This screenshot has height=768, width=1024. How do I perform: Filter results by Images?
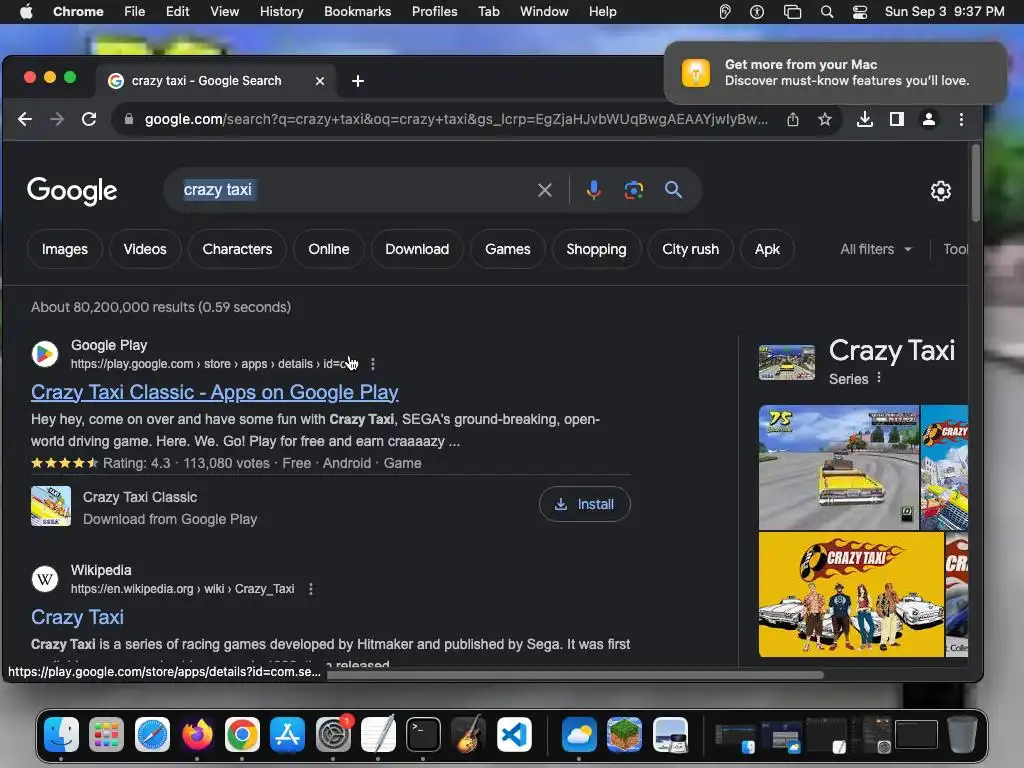pos(65,249)
